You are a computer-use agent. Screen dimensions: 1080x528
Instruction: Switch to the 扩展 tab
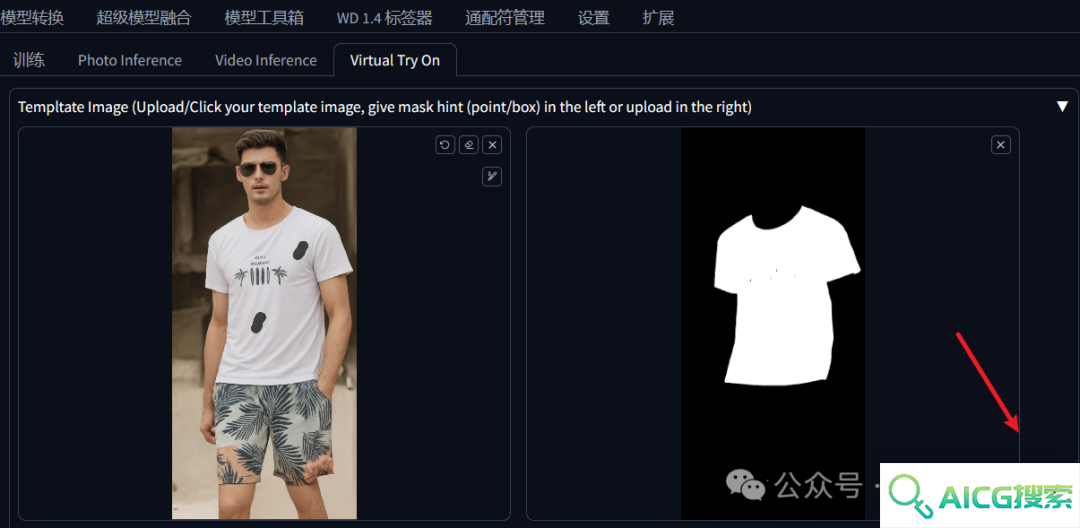click(x=658, y=17)
